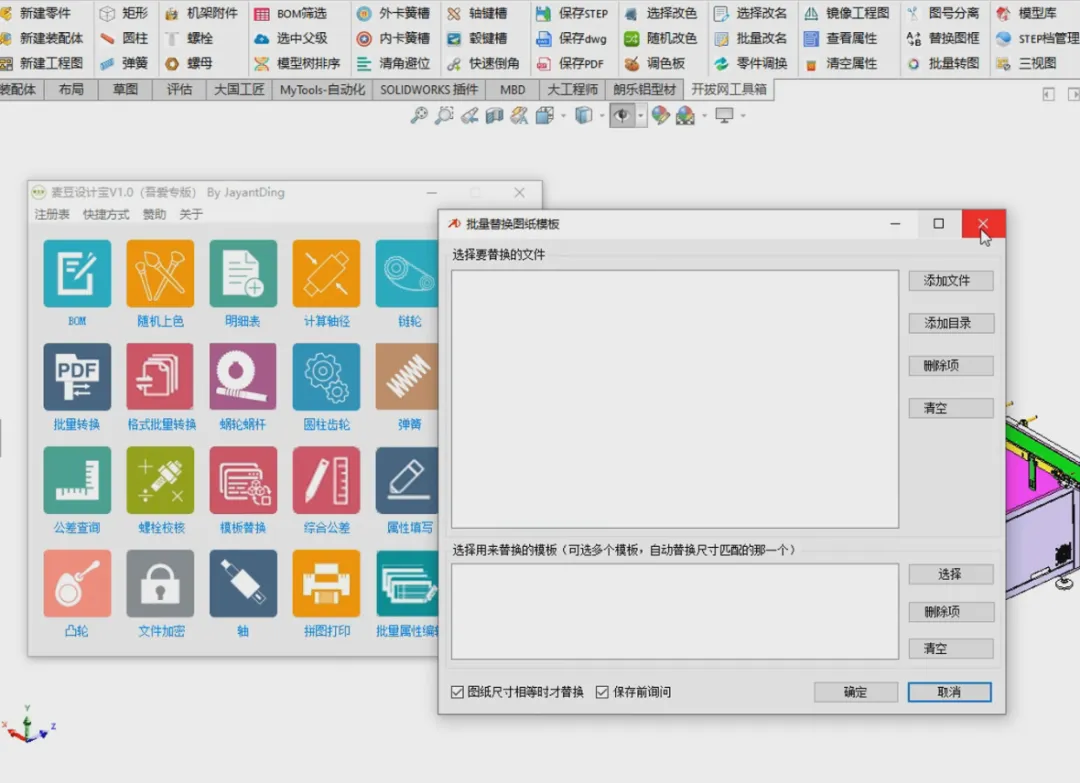Click the BOM筛选 toolbar item

pyautogui.click(x=291, y=13)
